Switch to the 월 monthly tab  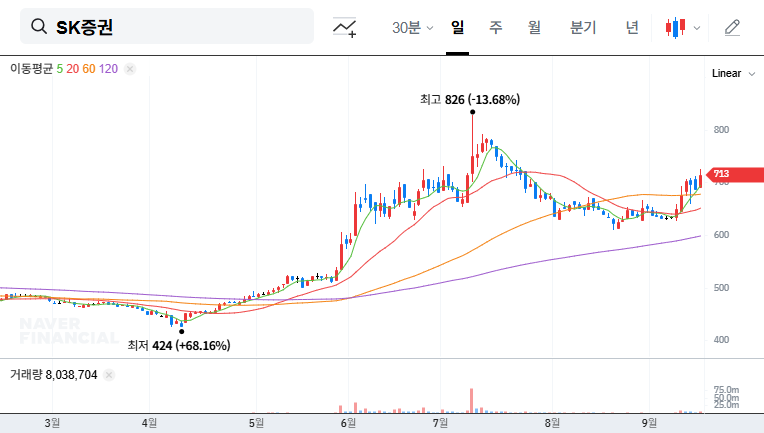point(534,27)
